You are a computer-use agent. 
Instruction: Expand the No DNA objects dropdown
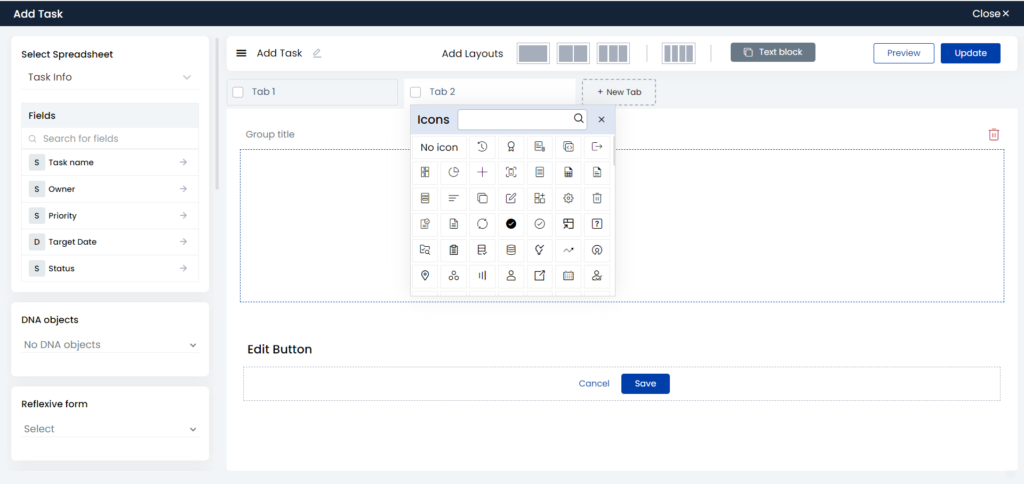(110, 345)
